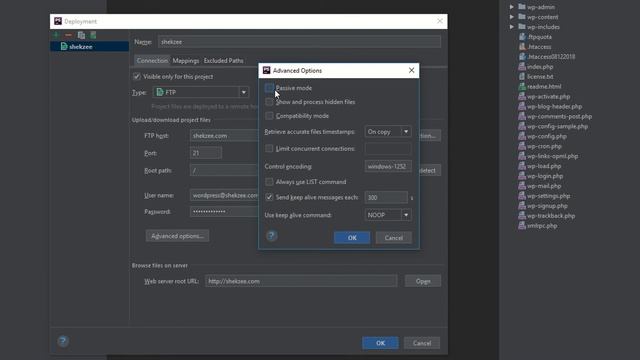Click the wp-content folder icon
This screenshot has height=360, width=640.
[522, 17]
